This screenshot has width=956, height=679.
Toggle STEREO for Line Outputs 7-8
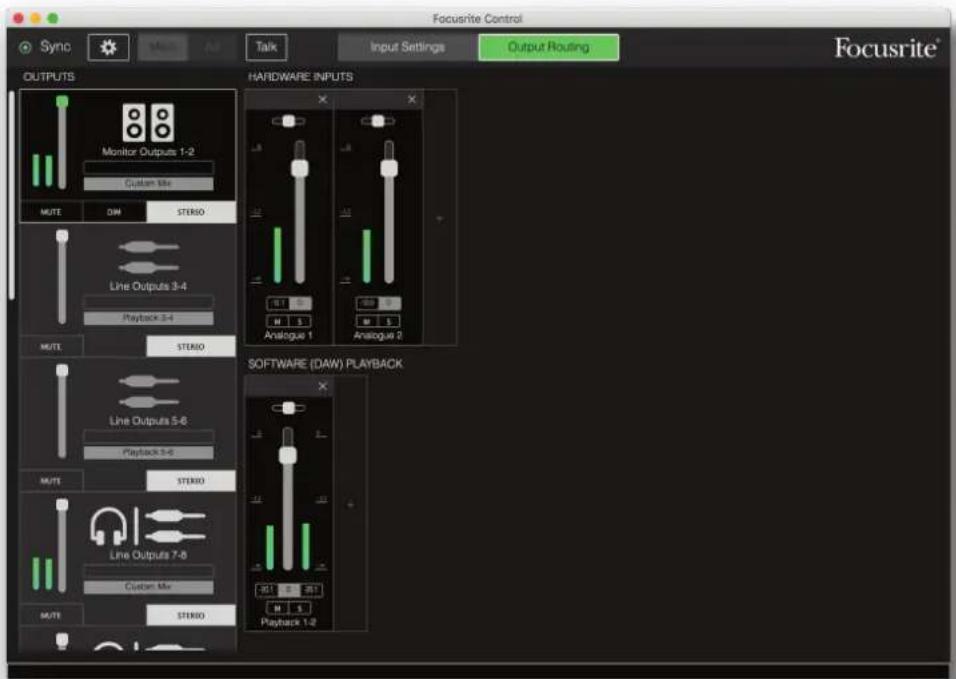[x=191, y=616]
